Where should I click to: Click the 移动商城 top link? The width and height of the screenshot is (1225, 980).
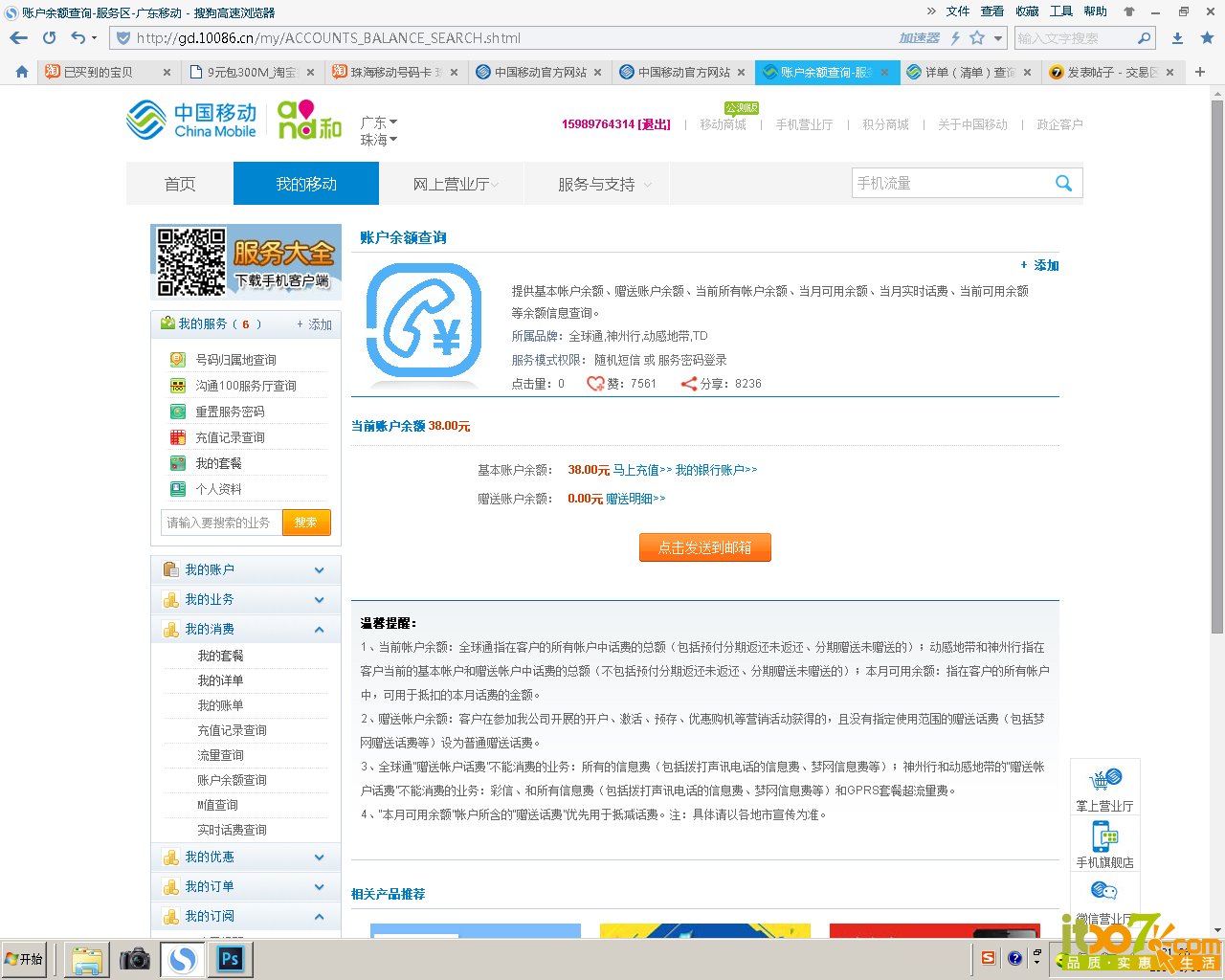(723, 124)
